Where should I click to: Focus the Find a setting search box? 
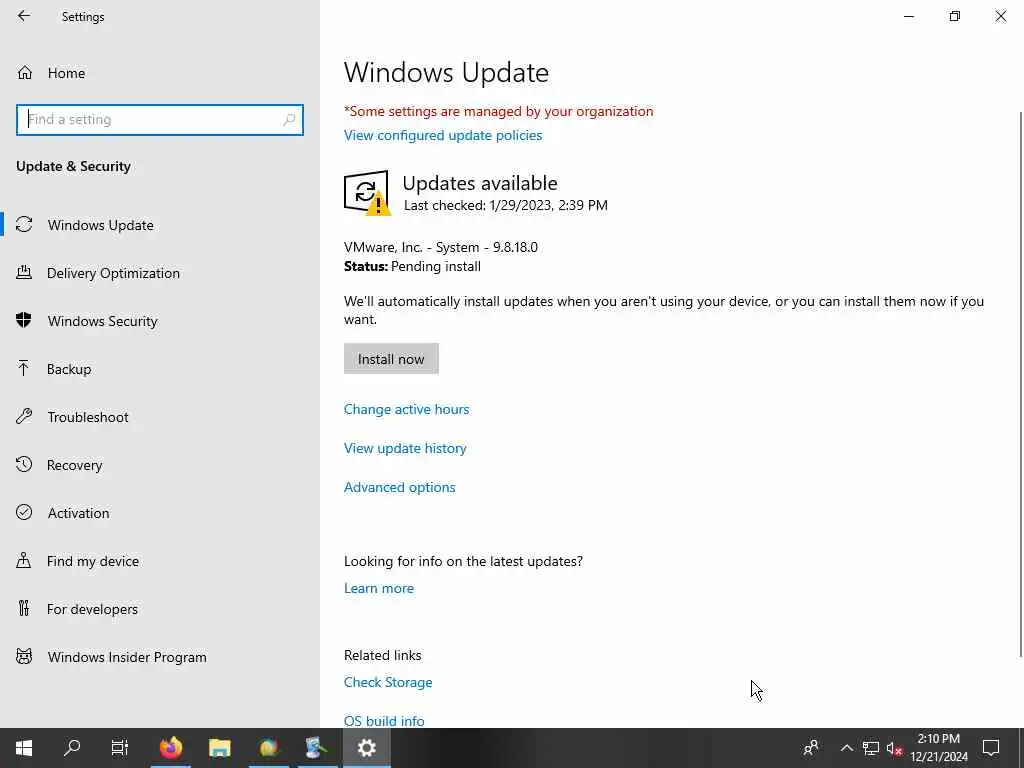click(160, 120)
